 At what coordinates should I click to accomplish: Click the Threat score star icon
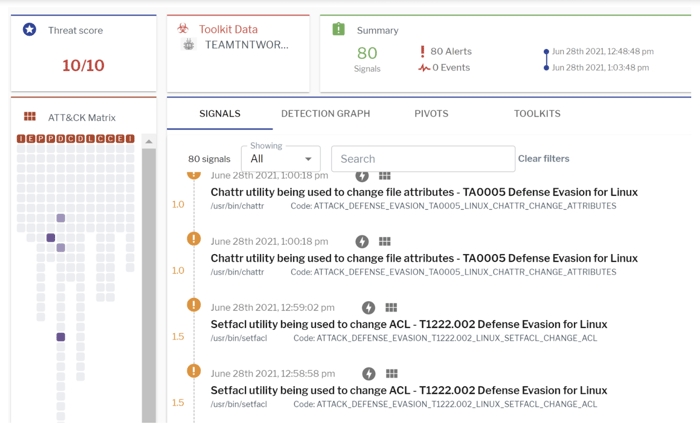(30, 31)
